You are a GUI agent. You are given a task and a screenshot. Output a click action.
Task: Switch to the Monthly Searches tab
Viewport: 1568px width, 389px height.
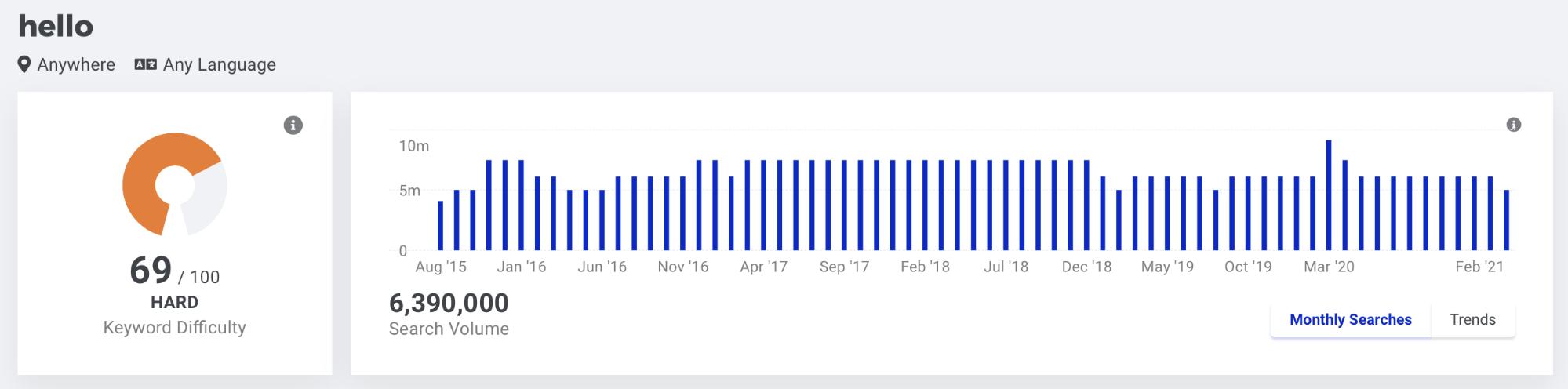click(1350, 320)
